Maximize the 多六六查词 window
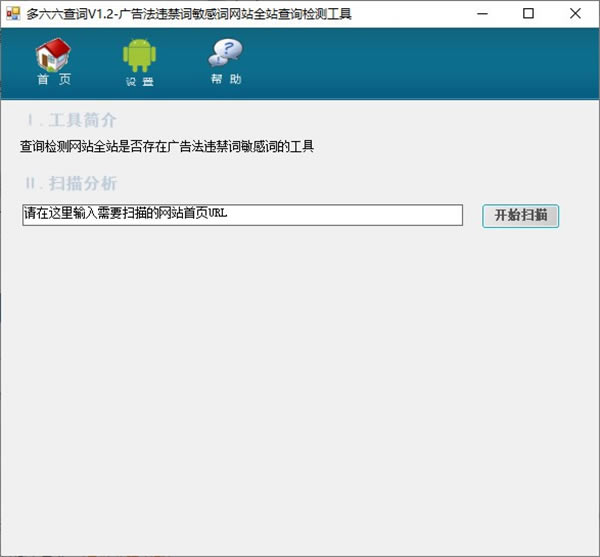 528,14
